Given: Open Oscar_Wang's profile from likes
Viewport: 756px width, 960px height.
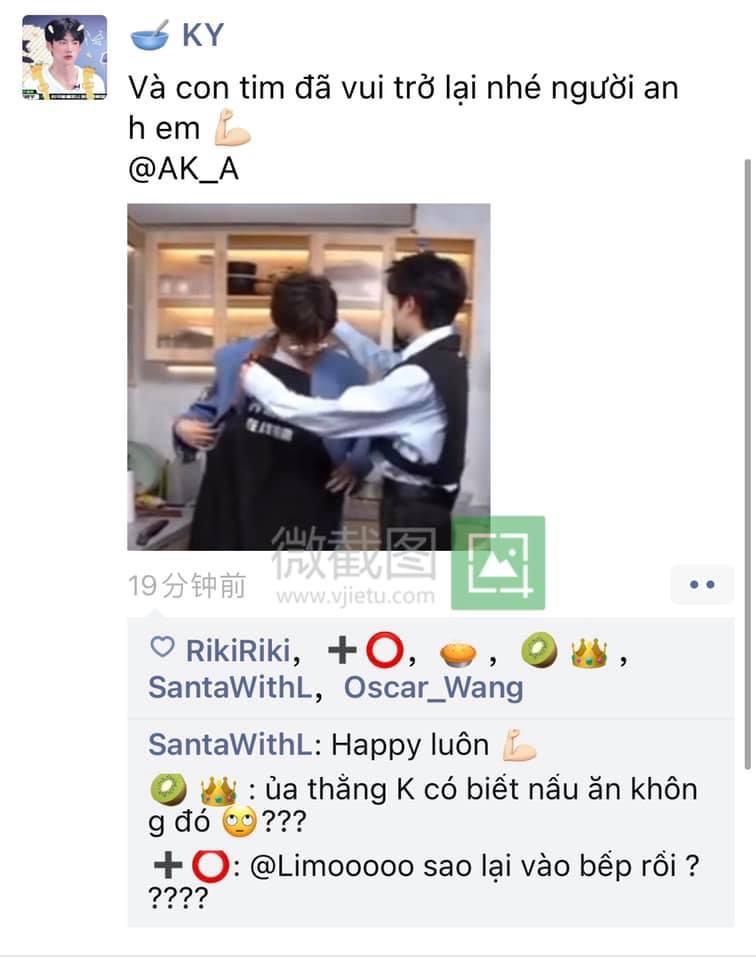Looking at the screenshot, I should click(433, 688).
